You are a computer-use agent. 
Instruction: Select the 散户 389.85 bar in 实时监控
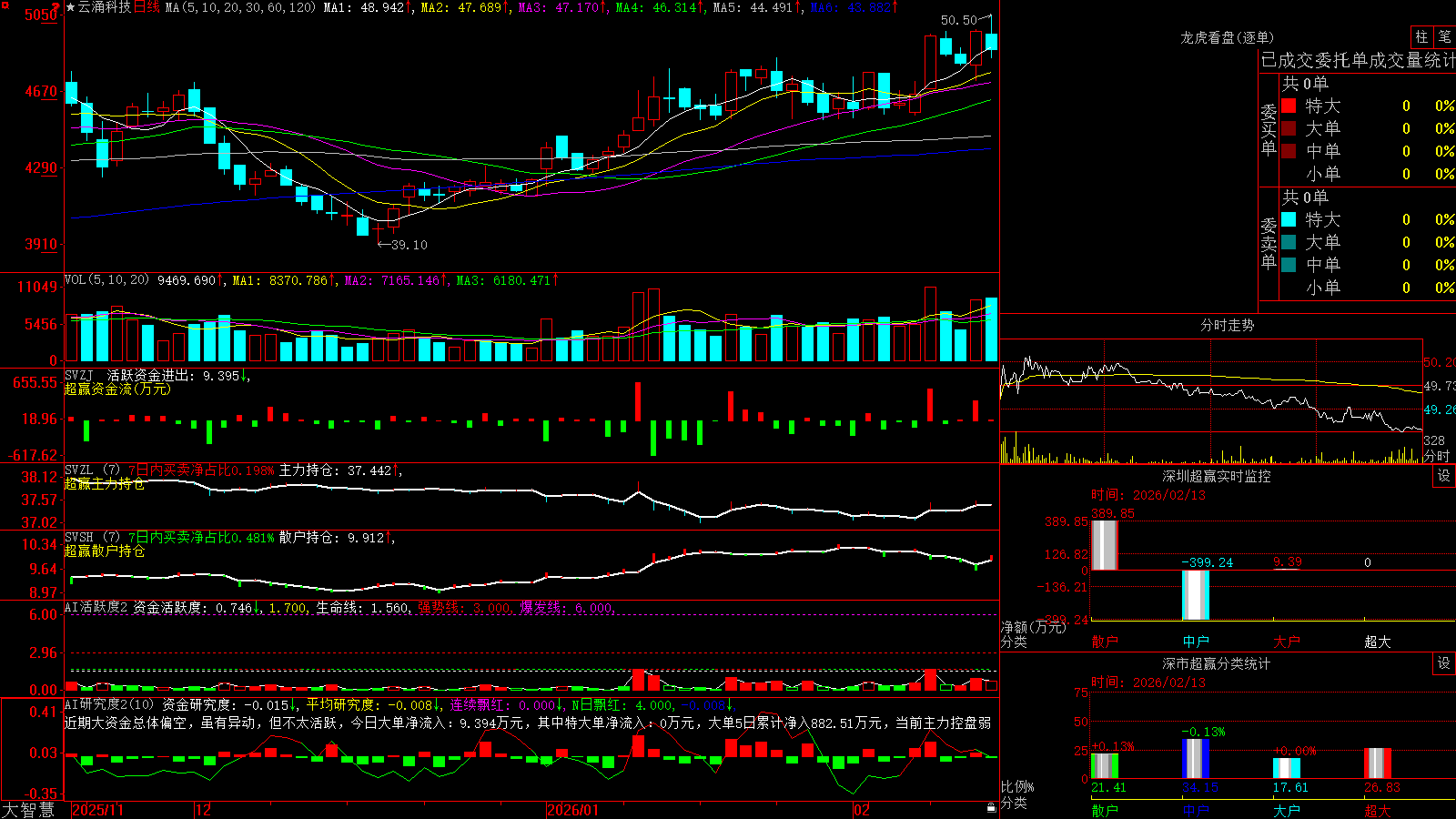point(1104,545)
